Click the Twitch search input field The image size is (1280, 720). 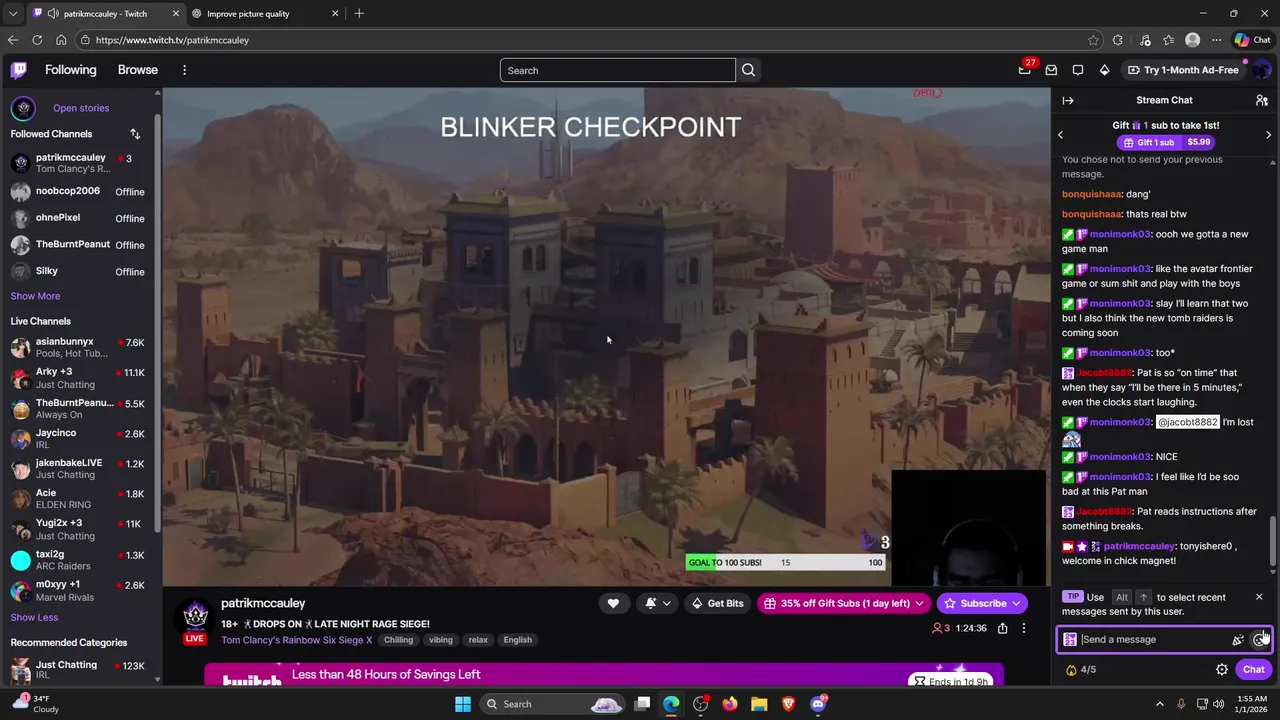click(x=617, y=70)
